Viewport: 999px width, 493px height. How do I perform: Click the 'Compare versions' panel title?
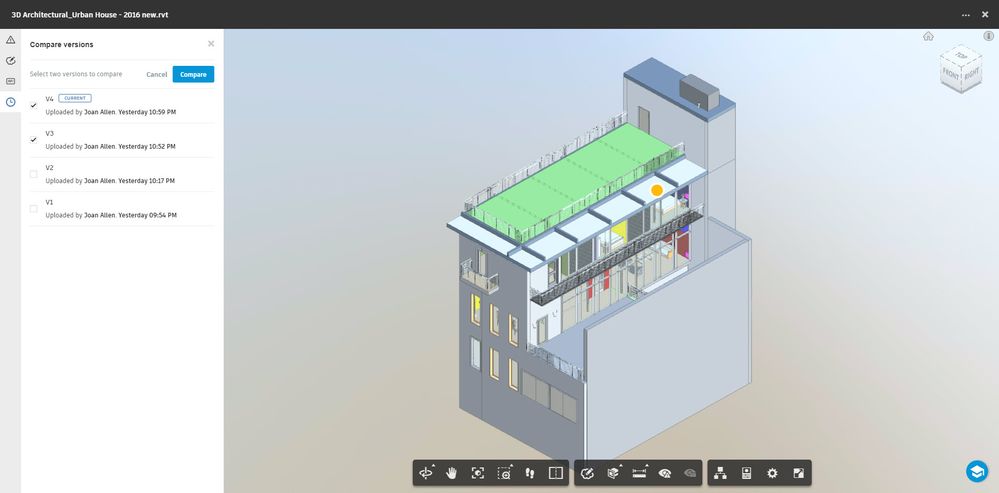point(61,45)
